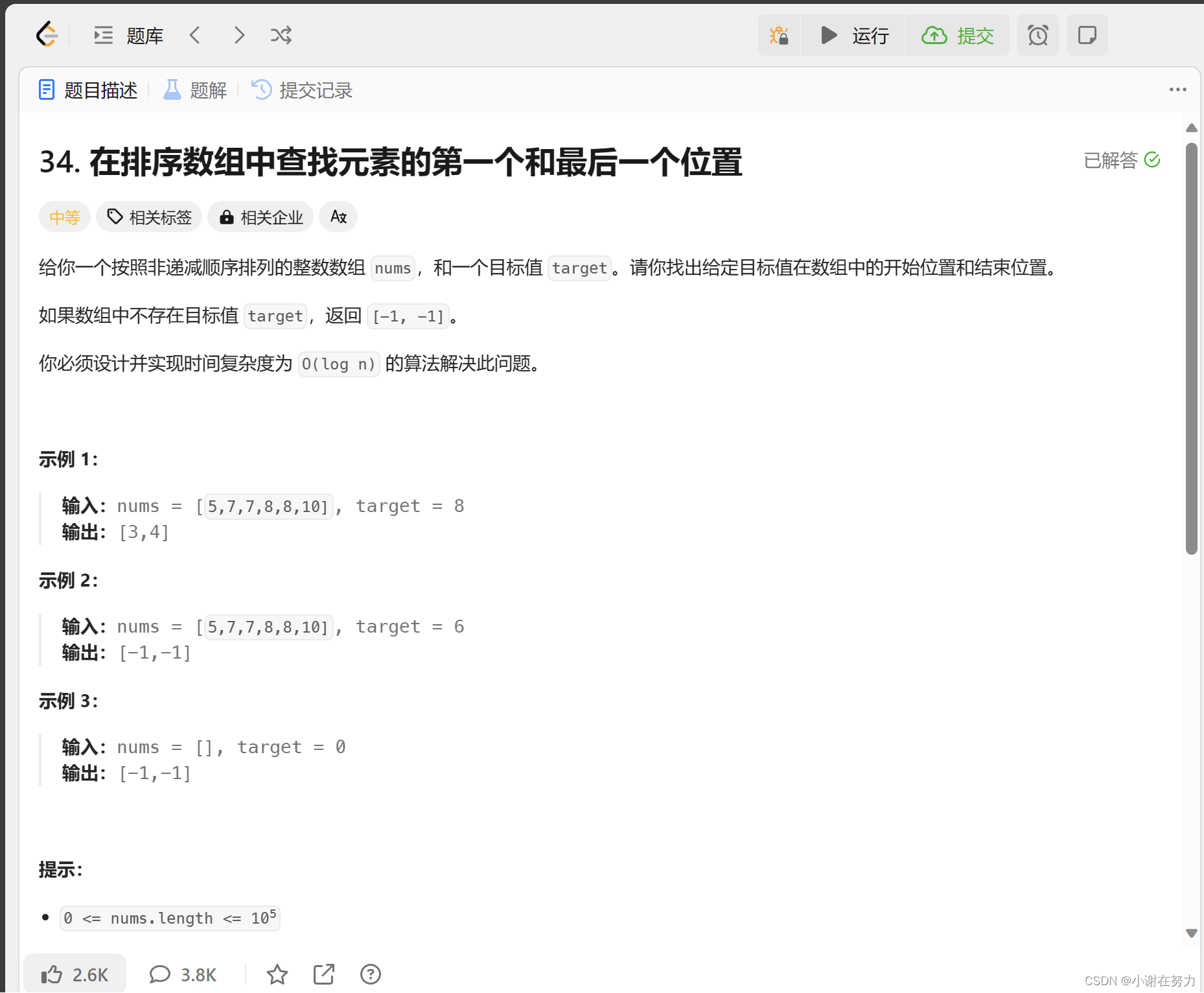Click the inline code 'nums' in description

[393, 268]
